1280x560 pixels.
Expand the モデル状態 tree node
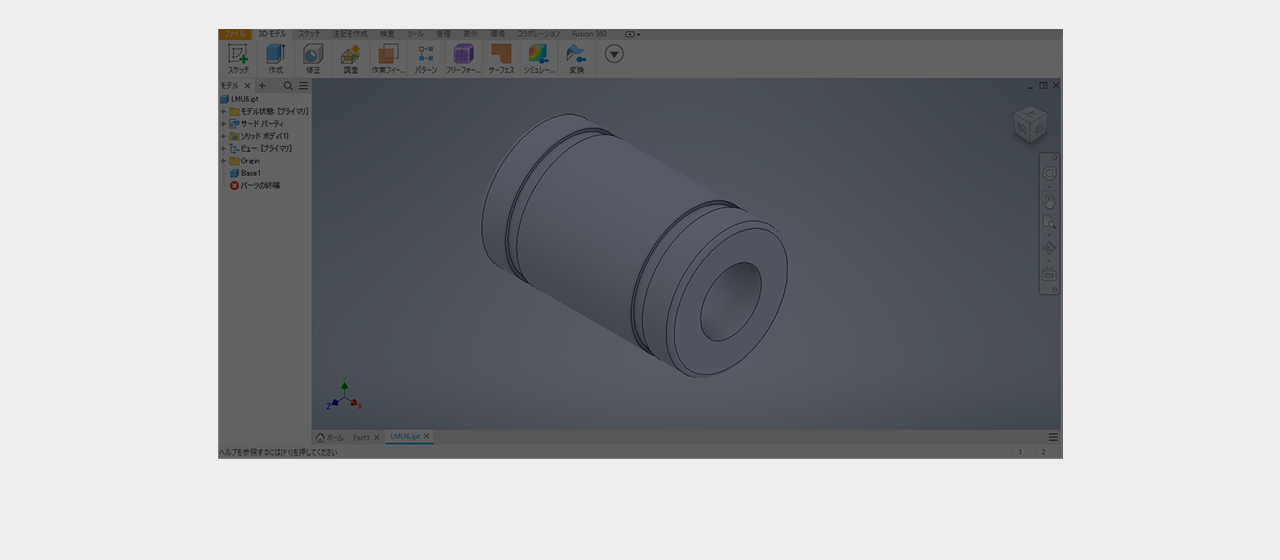coord(223,112)
